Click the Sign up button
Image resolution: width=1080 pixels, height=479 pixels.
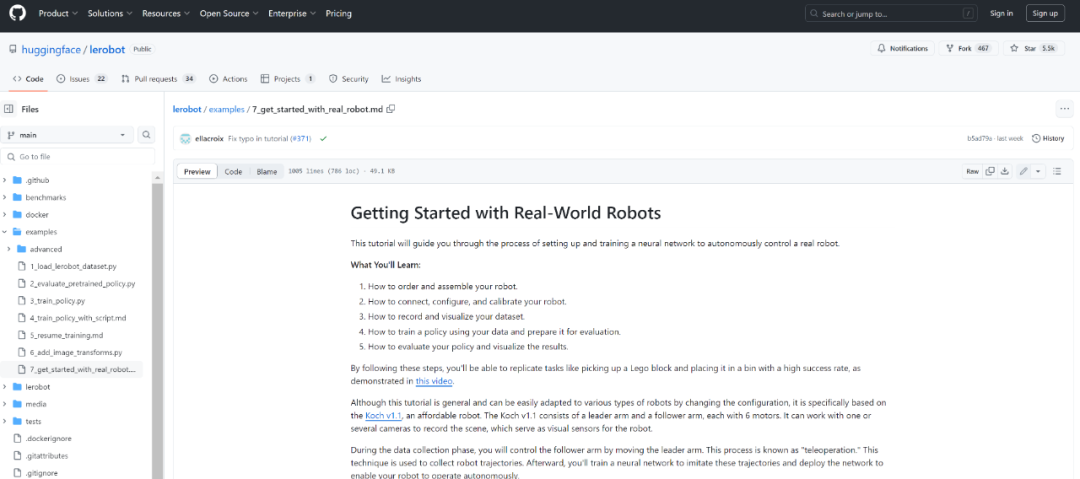click(x=1045, y=13)
